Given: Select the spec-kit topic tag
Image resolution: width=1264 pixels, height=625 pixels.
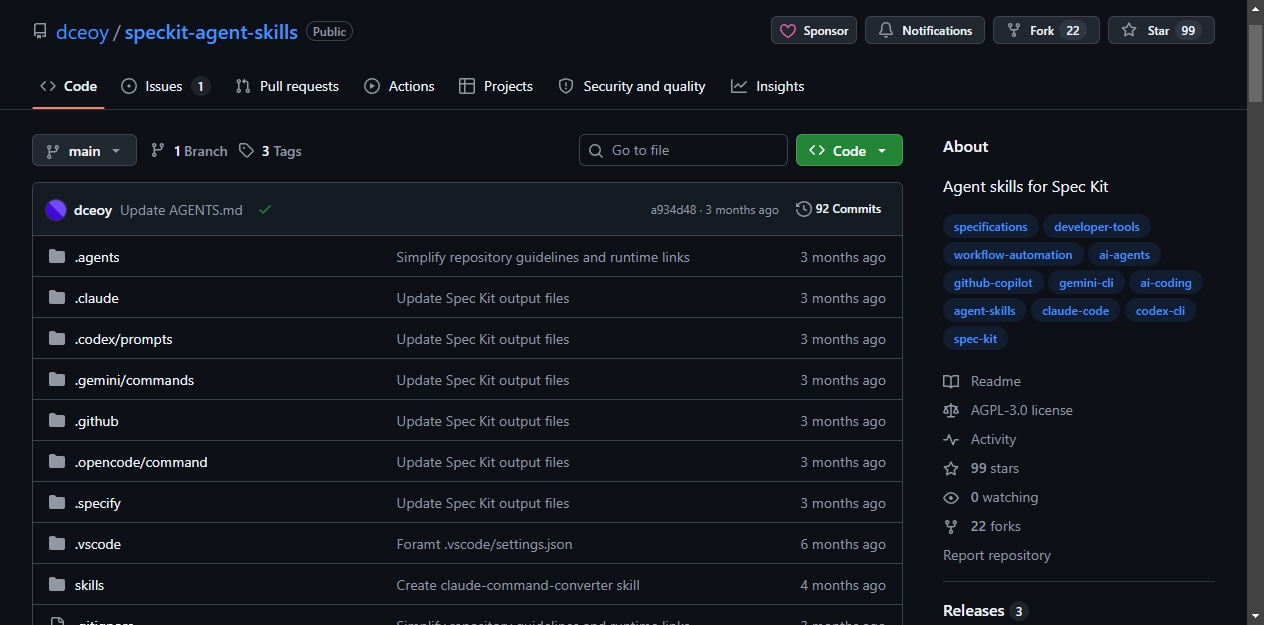Looking at the screenshot, I should (x=975, y=339).
